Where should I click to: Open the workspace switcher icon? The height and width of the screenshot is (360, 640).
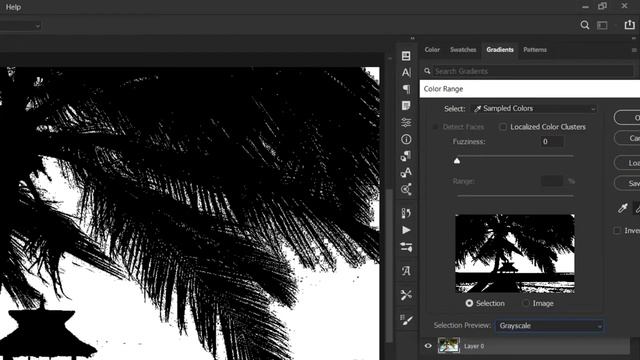[x=602, y=25]
